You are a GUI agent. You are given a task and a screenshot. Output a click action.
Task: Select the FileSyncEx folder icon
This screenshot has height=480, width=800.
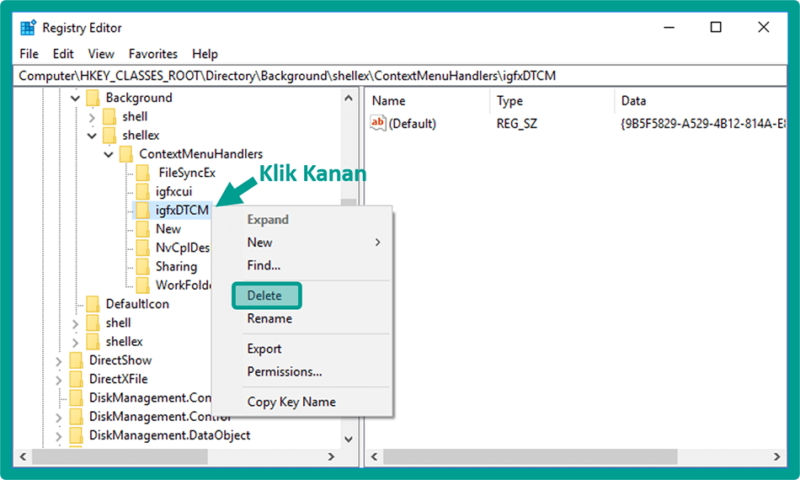[142, 173]
